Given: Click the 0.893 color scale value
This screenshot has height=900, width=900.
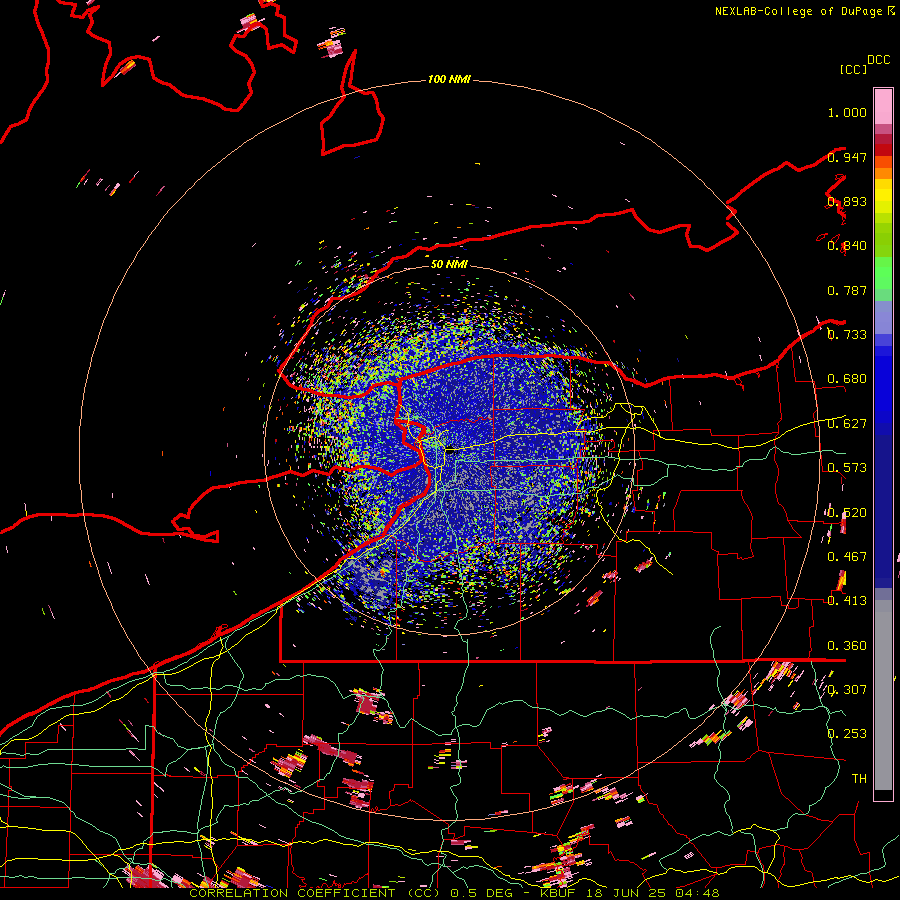Looking at the screenshot, I should pyautogui.click(x=847, y=201).
